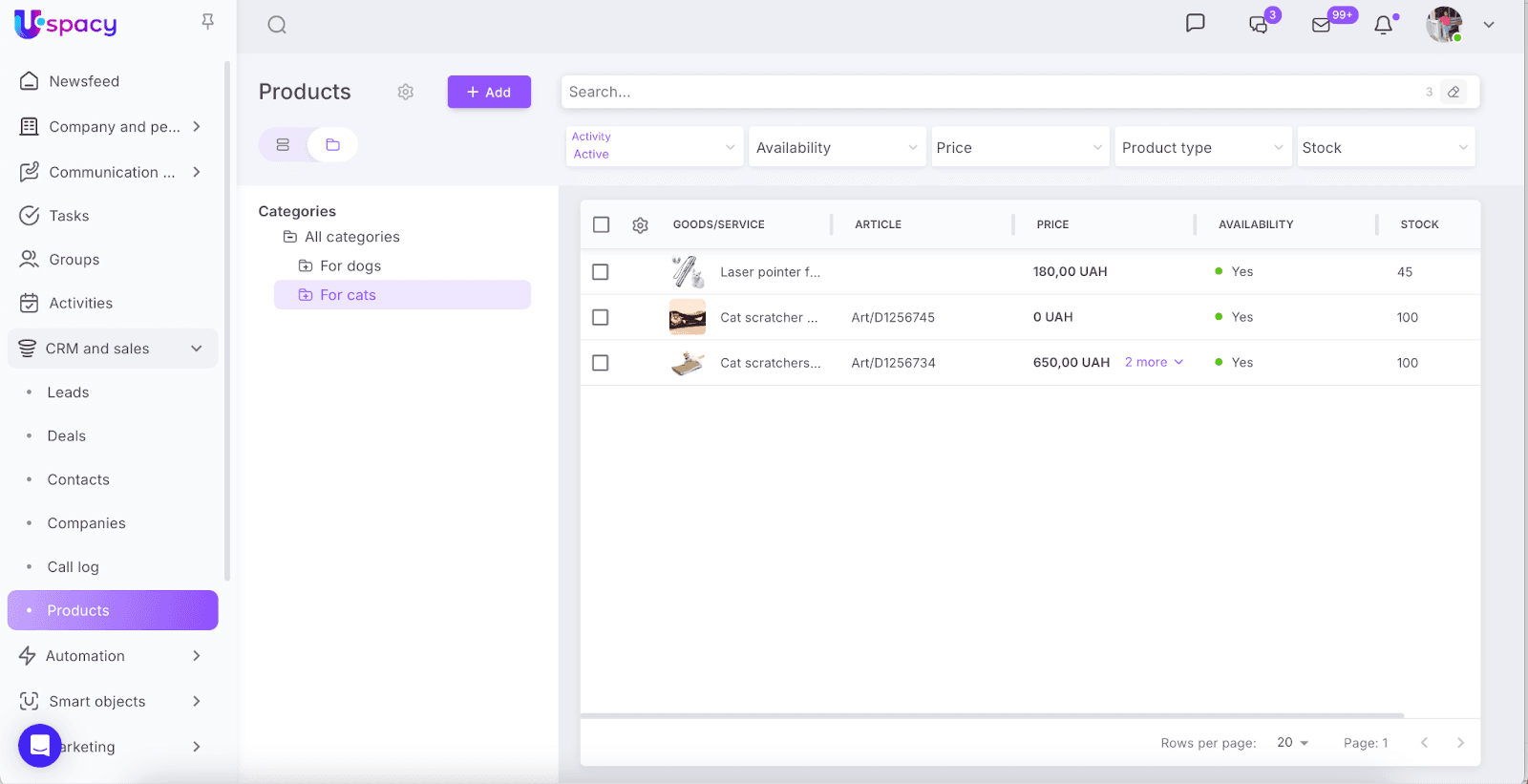
Task: Clear filters using the eraser icon
Action: point(1454,92)
